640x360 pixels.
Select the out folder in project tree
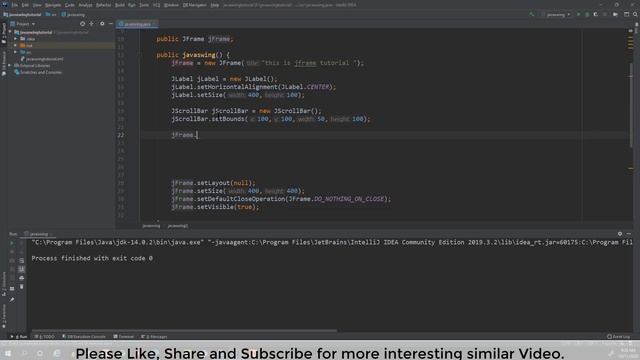click(29, 45)
